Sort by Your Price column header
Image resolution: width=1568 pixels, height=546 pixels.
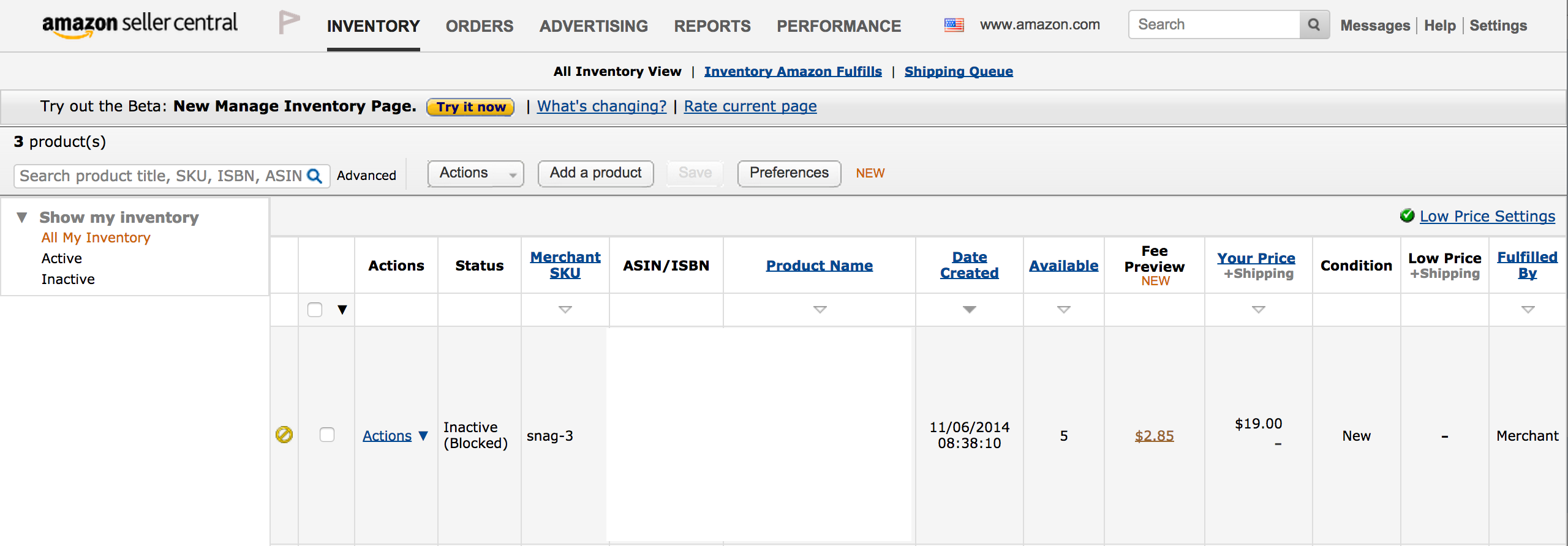click(x=1256, y=258)
